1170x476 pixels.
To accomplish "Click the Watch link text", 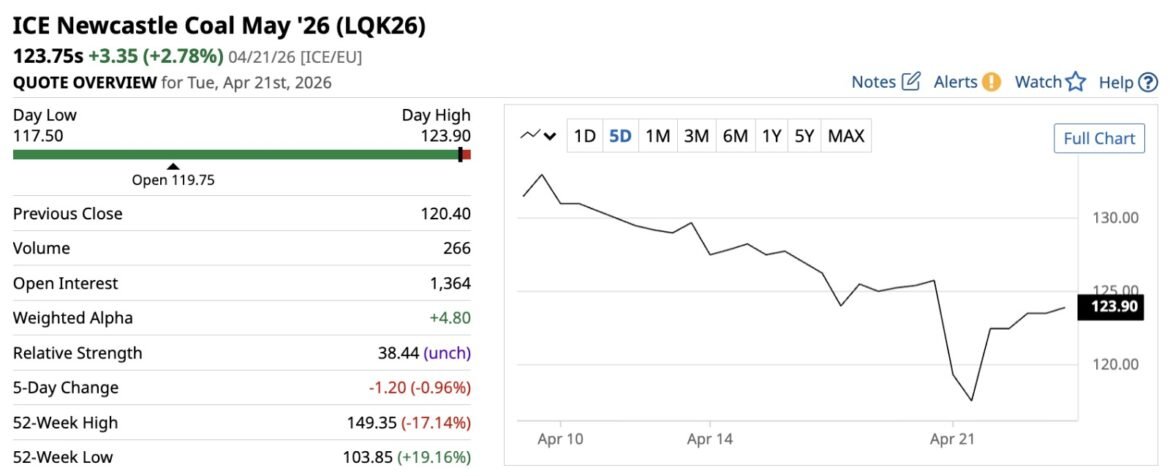I will (1038, 82).
